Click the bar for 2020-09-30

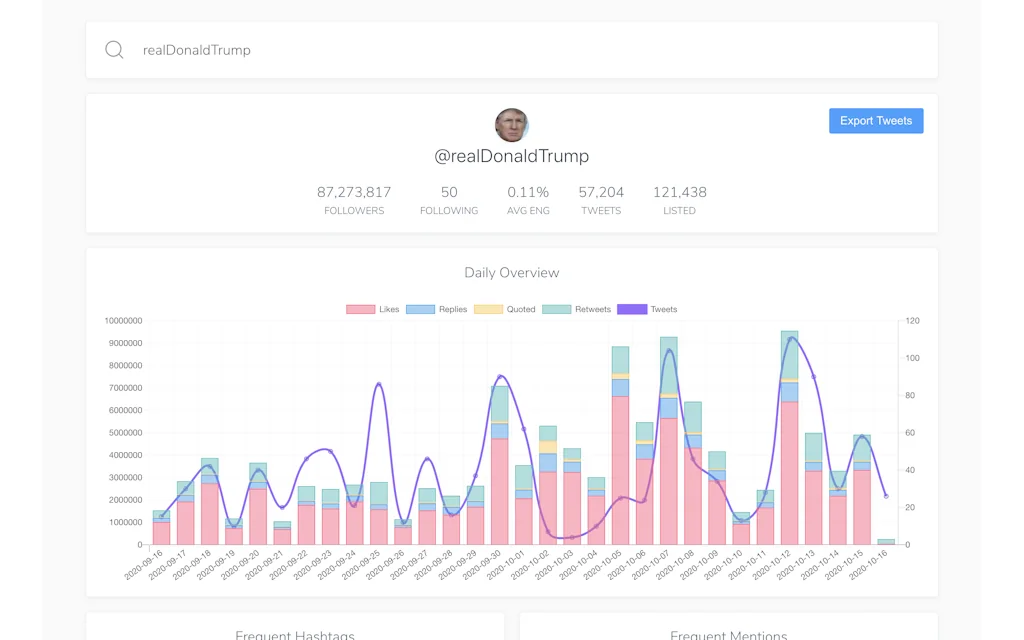point(500,465)
